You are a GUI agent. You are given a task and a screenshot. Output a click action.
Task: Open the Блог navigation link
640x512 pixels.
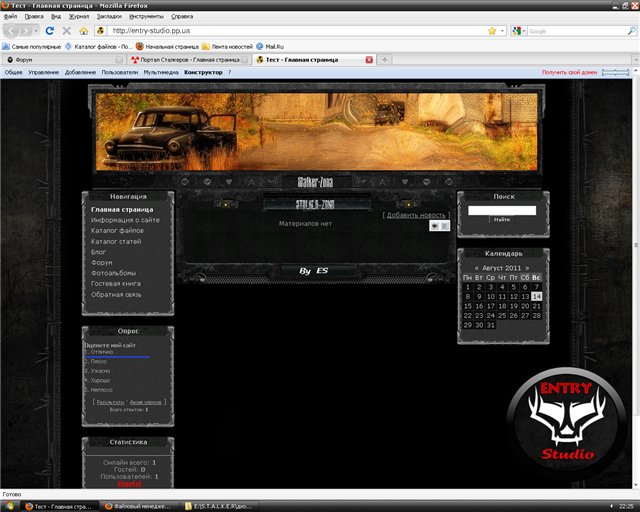click(98, 252)
